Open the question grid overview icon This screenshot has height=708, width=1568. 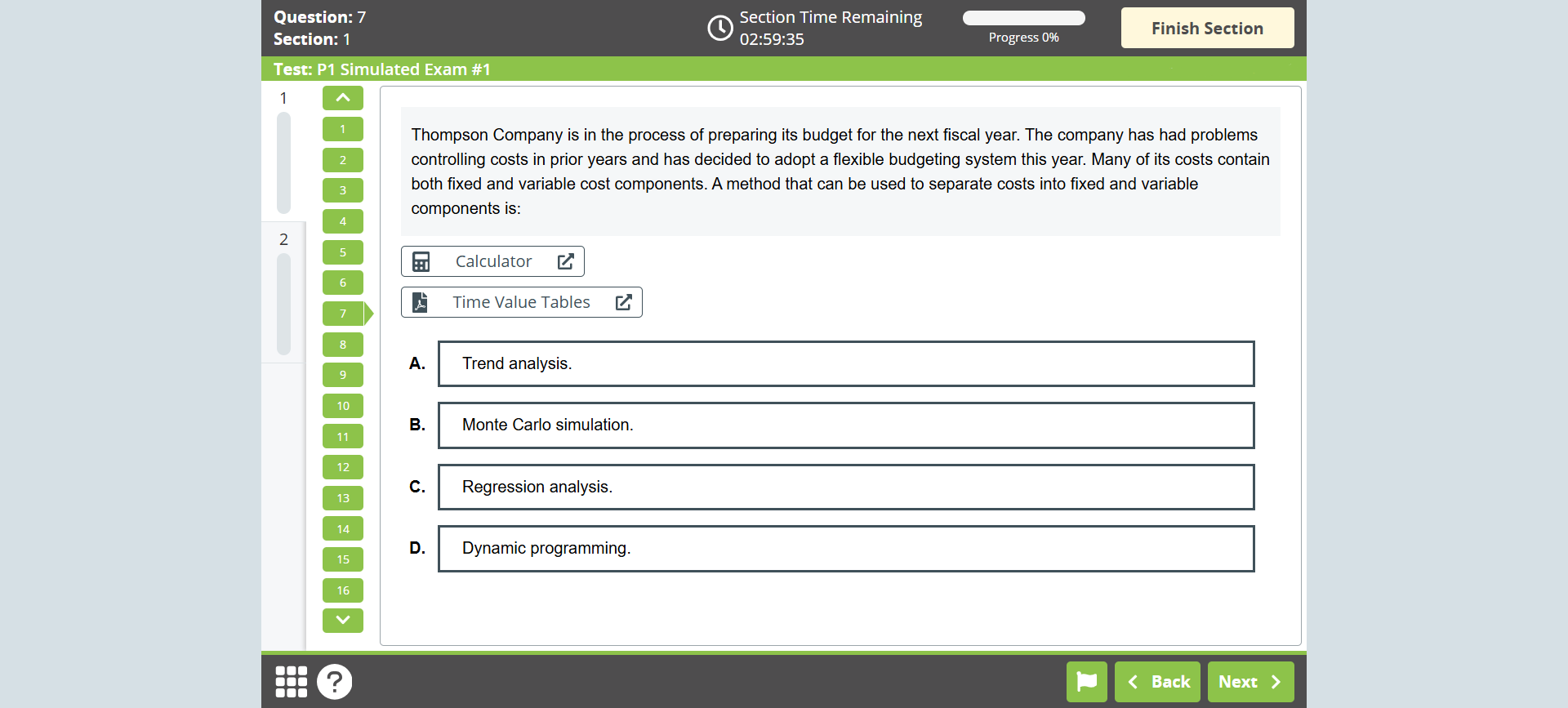click(291, 682)
